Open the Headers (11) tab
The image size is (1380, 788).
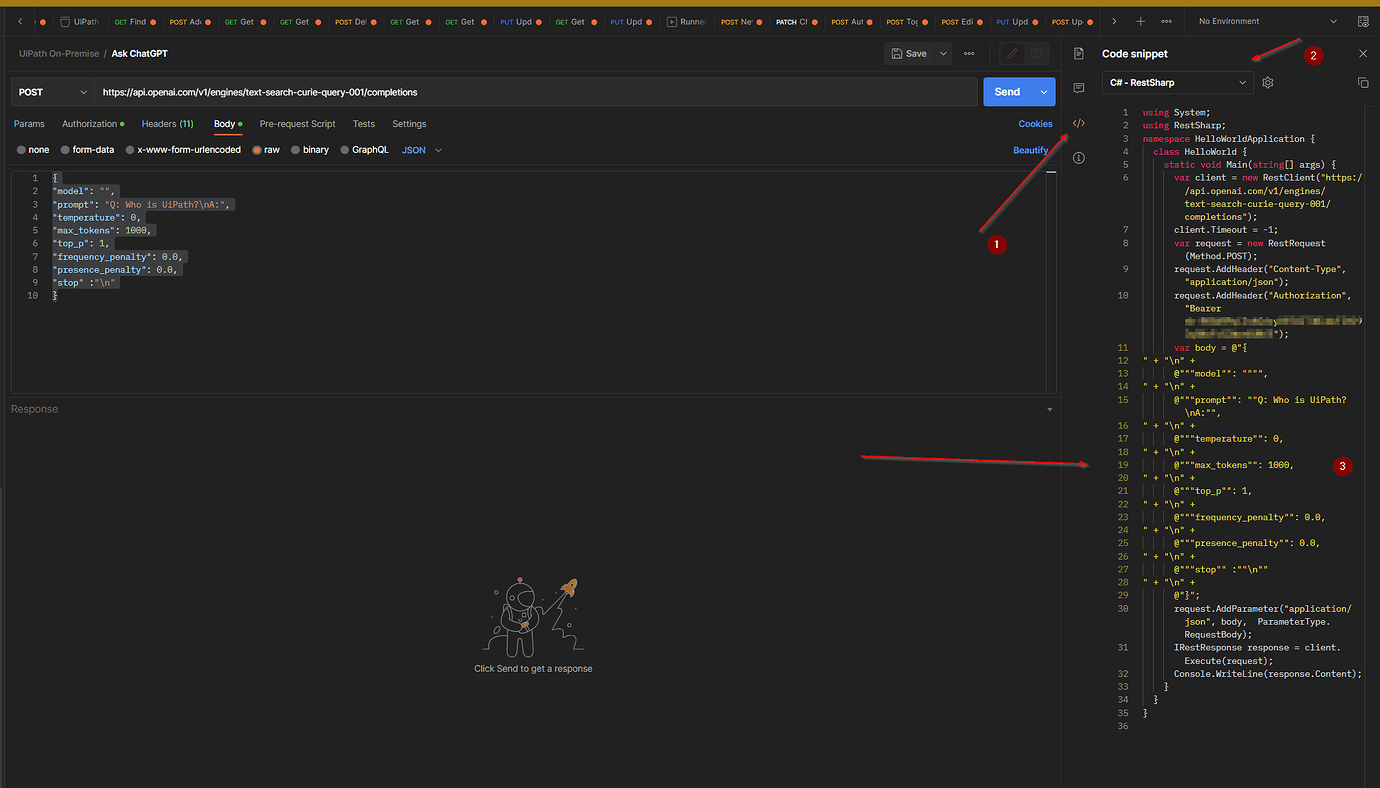tap(167, 123)
